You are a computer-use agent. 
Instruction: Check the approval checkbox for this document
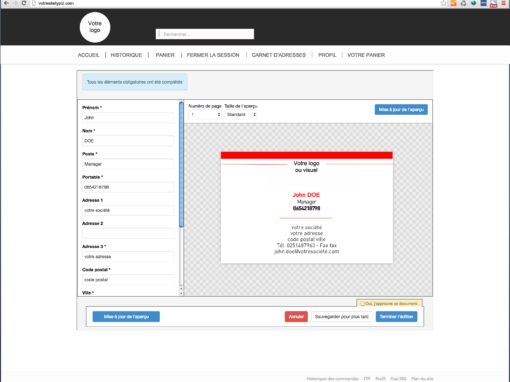362,304
